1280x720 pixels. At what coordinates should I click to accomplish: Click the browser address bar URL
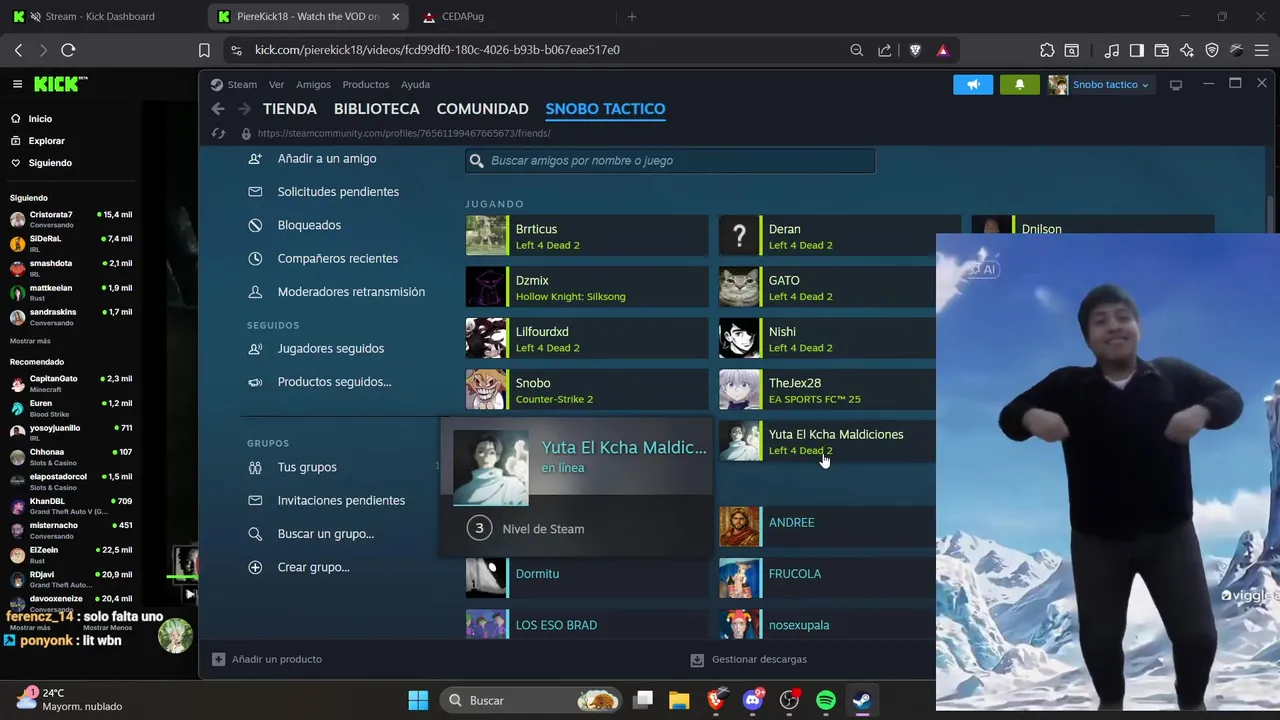click(x=437, y=50)
